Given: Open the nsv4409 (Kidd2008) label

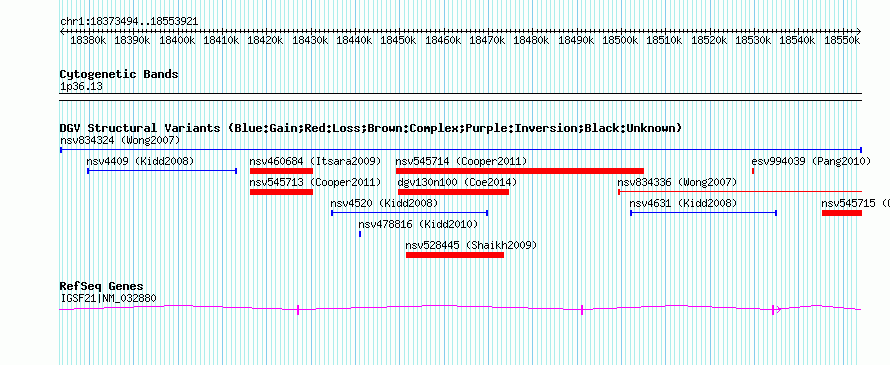Looking at the screenshot, I should tap(140, 161).
